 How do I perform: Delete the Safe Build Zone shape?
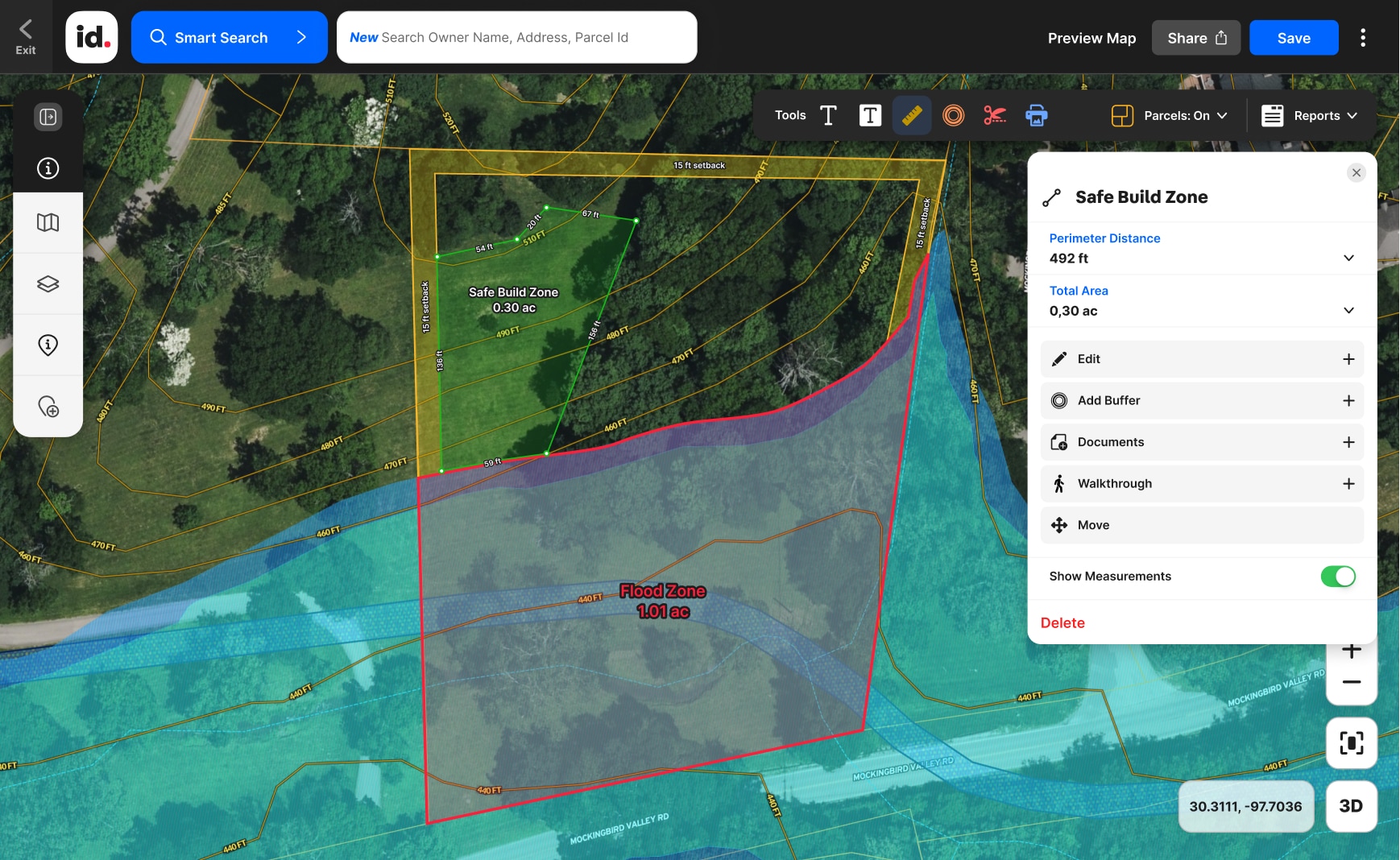(1062, 622)
